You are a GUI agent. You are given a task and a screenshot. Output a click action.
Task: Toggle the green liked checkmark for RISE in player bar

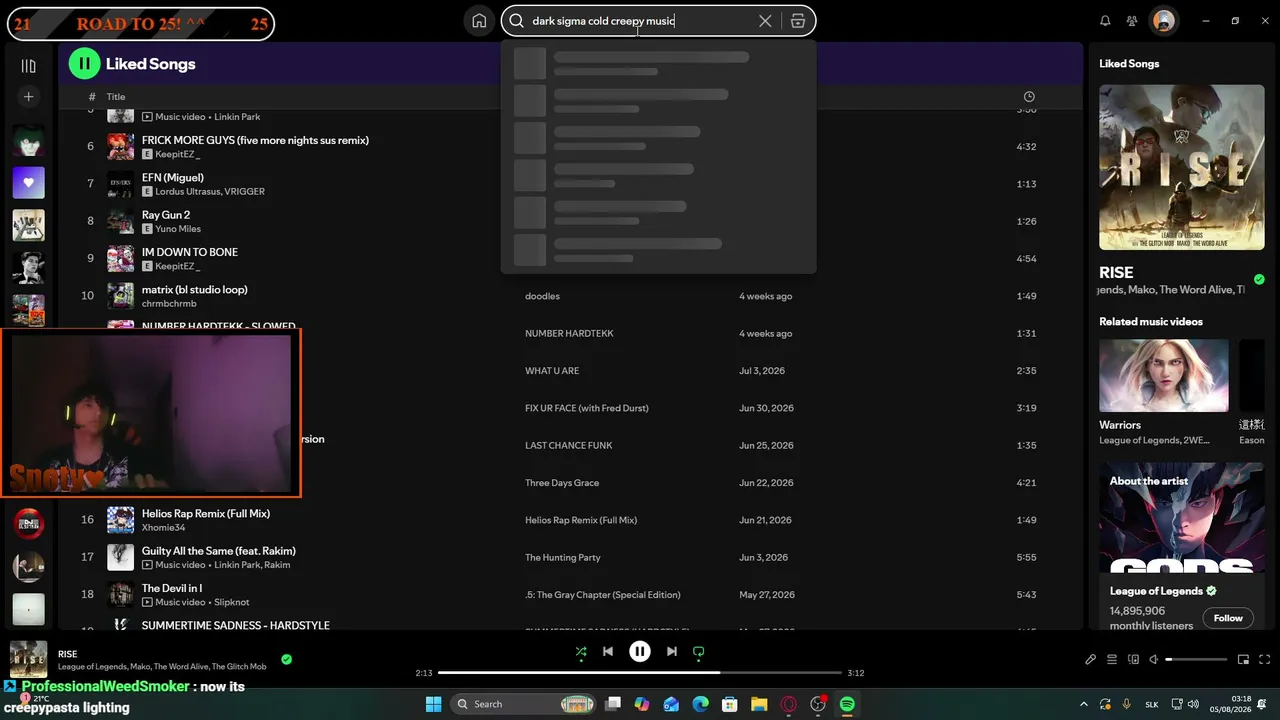(287, 659)
